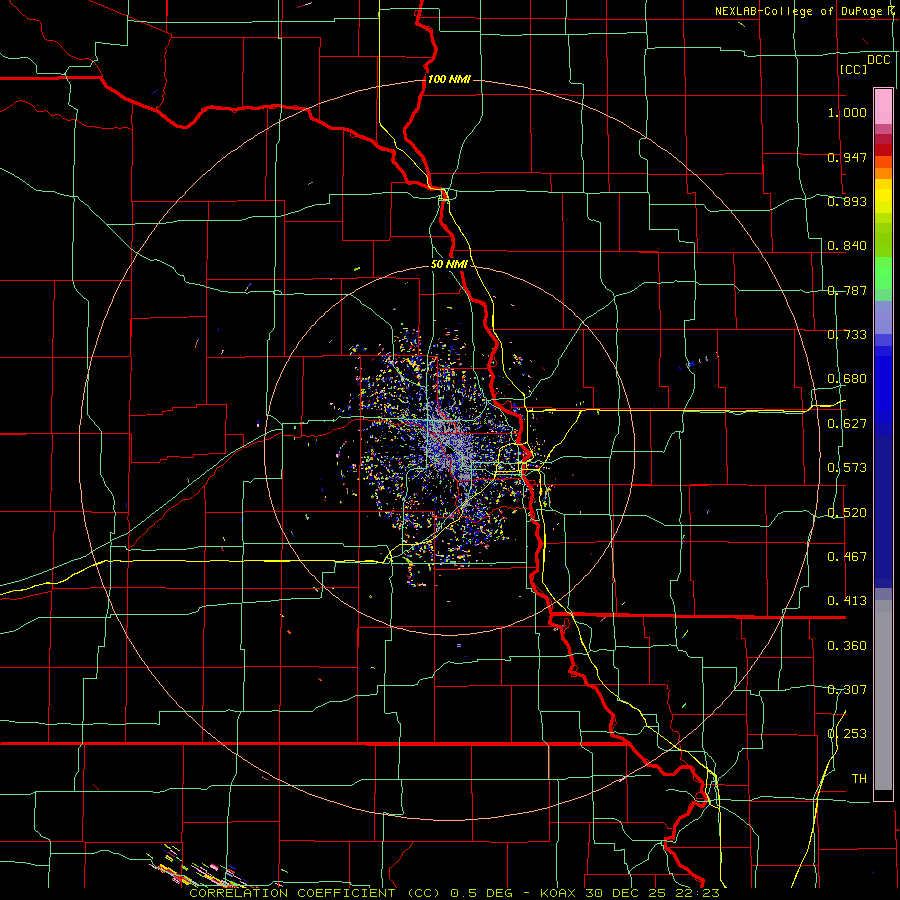
Task: Click the 0.787 color scale value
Action: 847,290
